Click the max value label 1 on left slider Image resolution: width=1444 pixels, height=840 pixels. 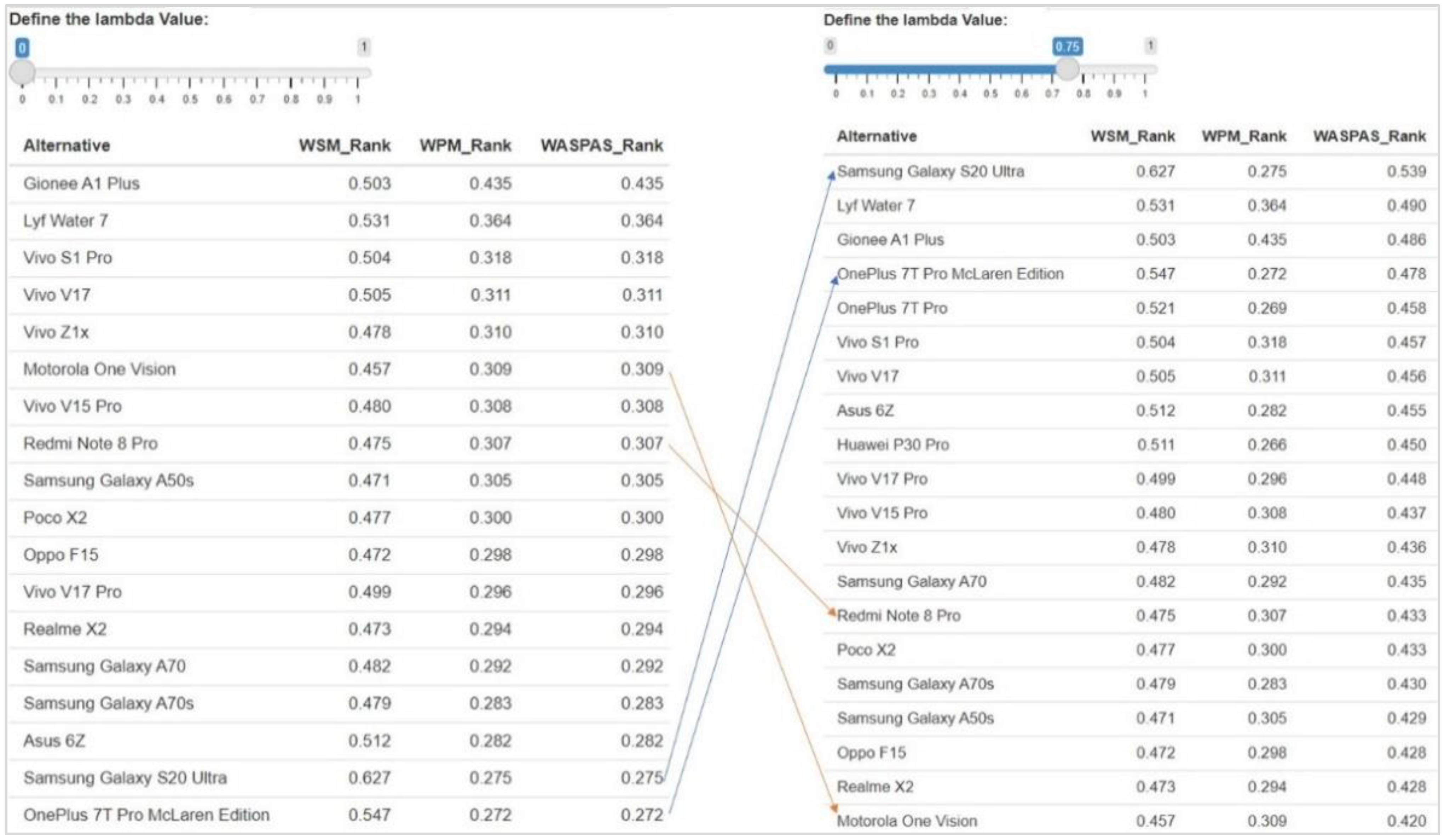363,47
